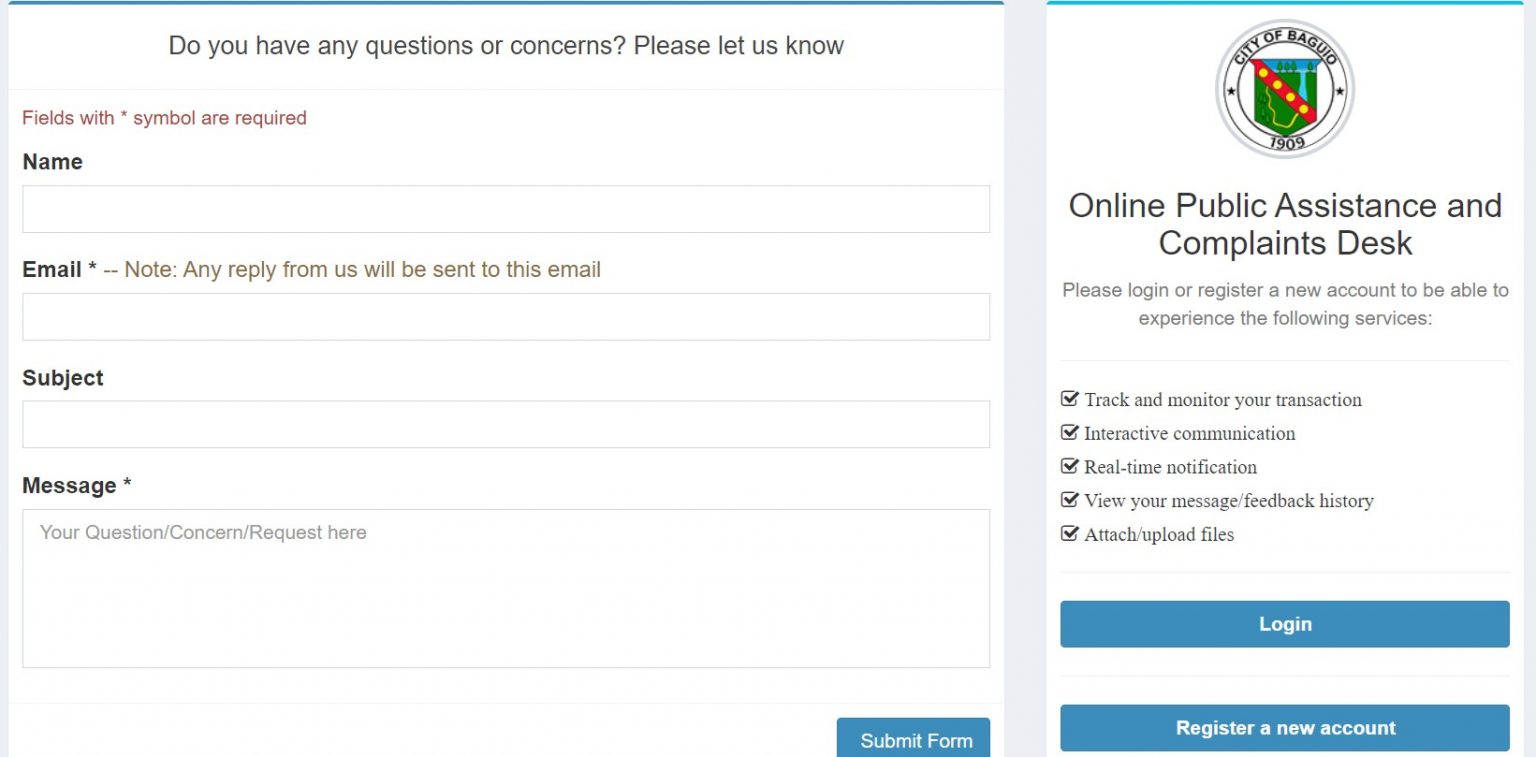Click the Name input field

click(505, 208)
